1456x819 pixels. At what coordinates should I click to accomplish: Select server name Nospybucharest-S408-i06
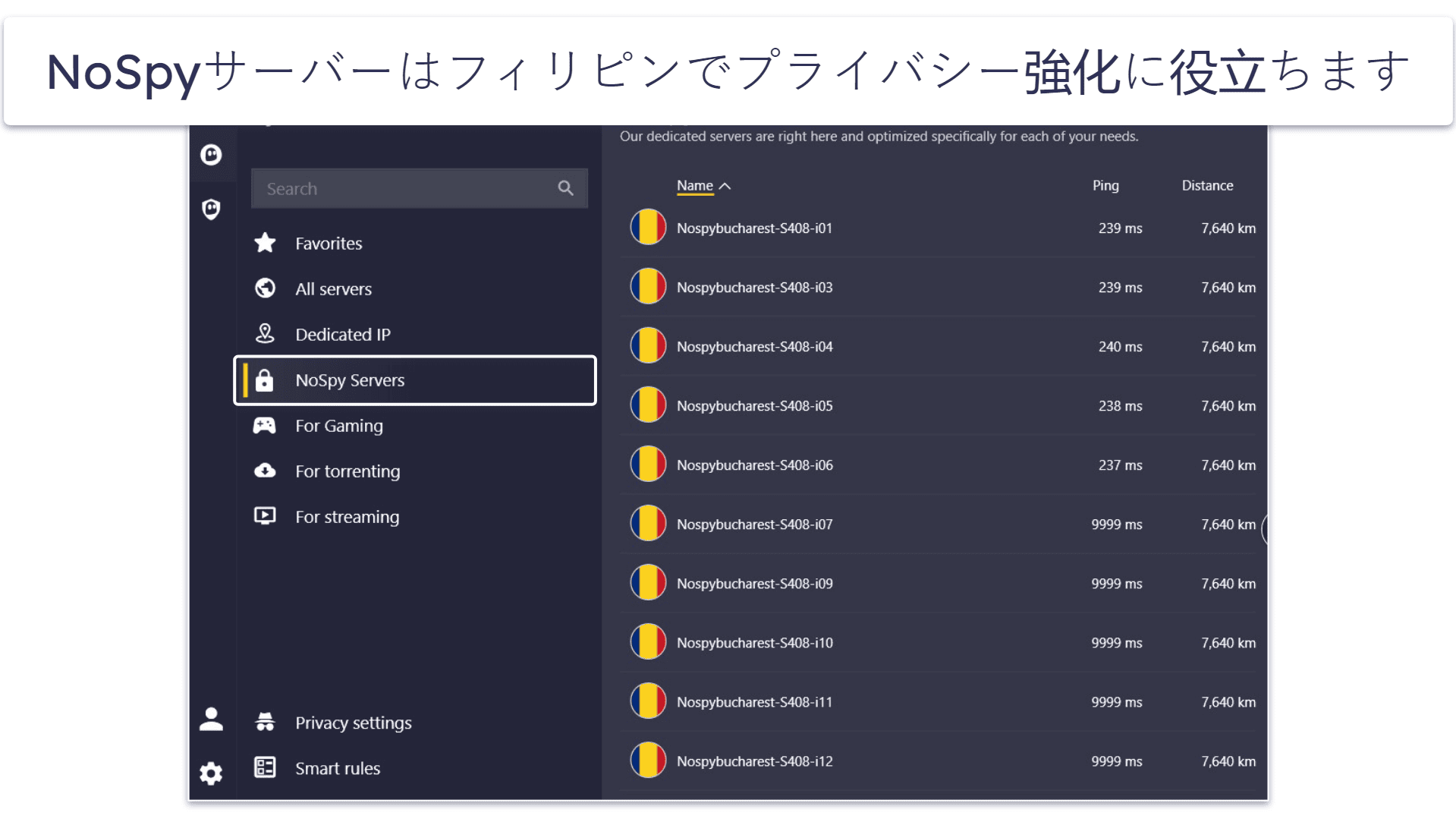pyautogui.click(x=754, y=465)
